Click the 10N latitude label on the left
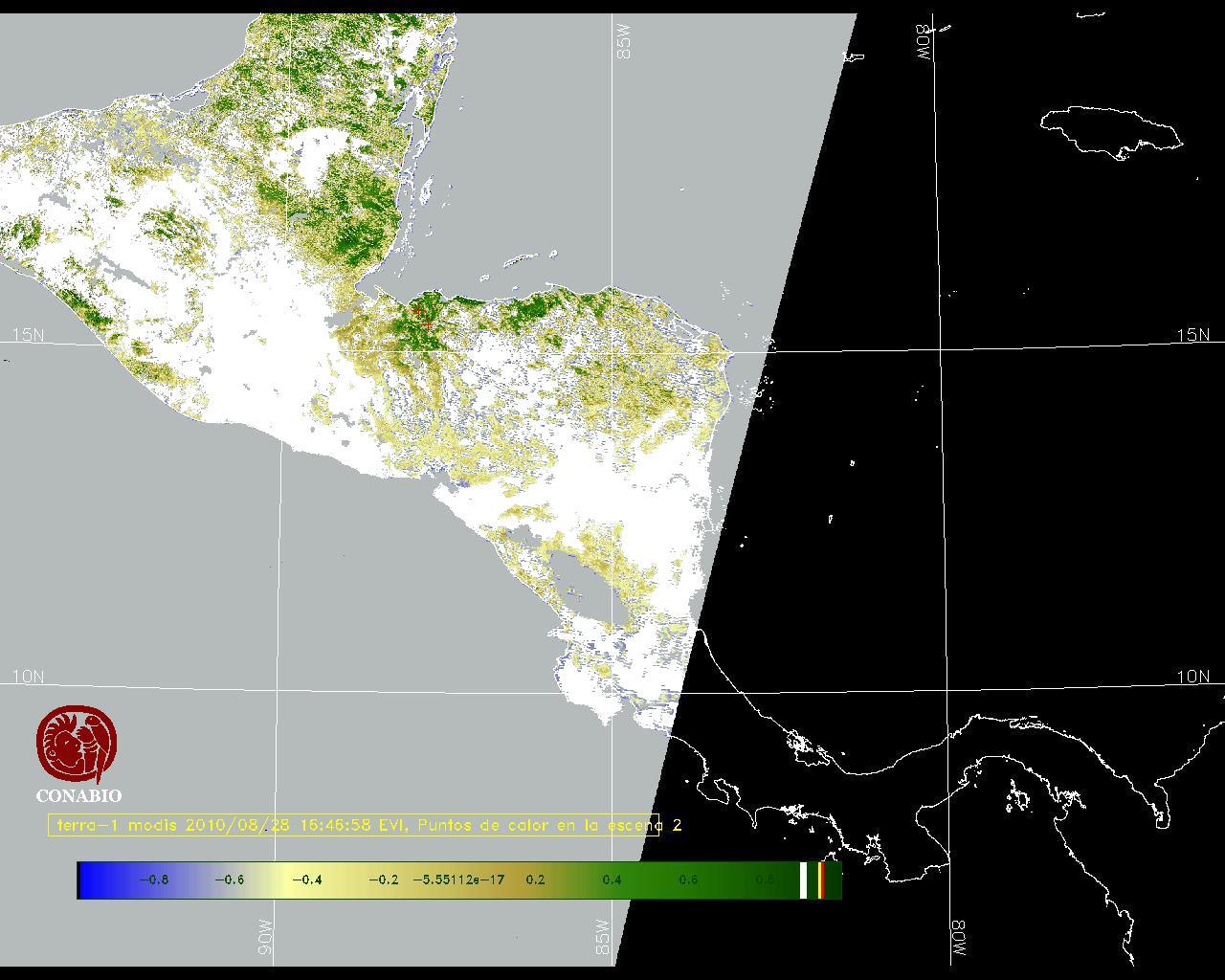This screenshot has height=980, width=1225. (x=28, y=677)
